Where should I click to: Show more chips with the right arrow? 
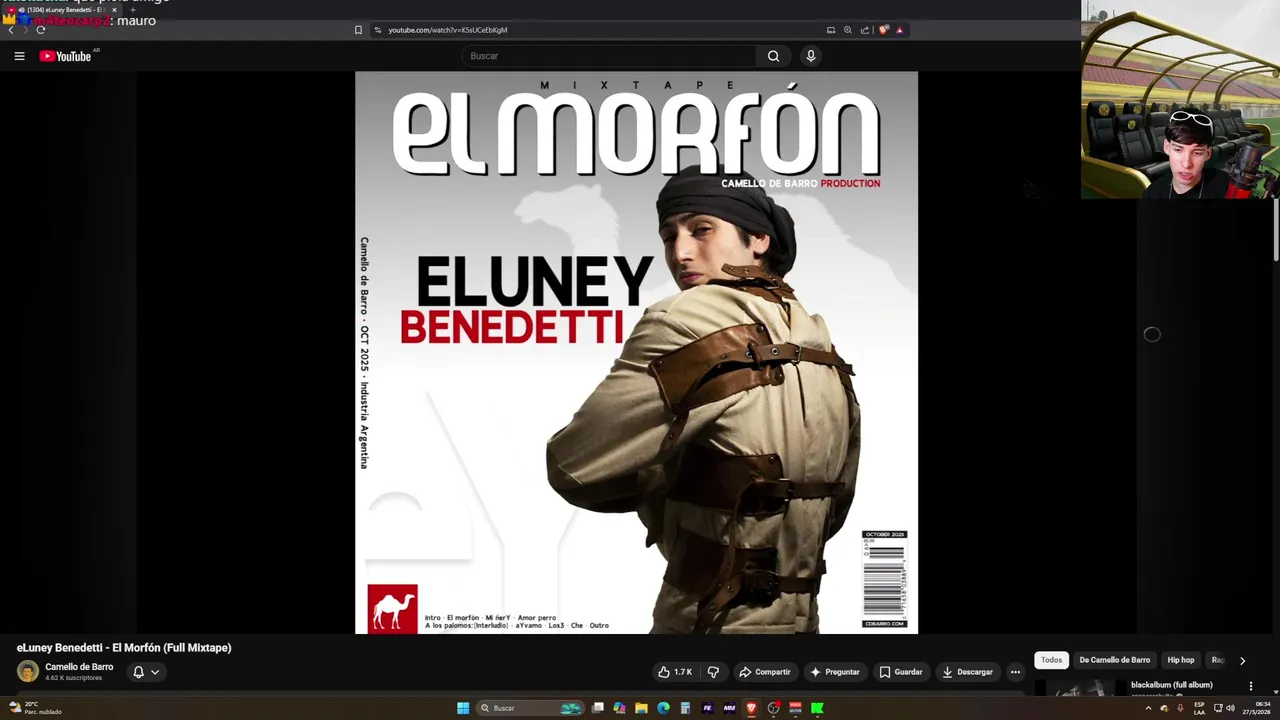(x=1242, y=660)
